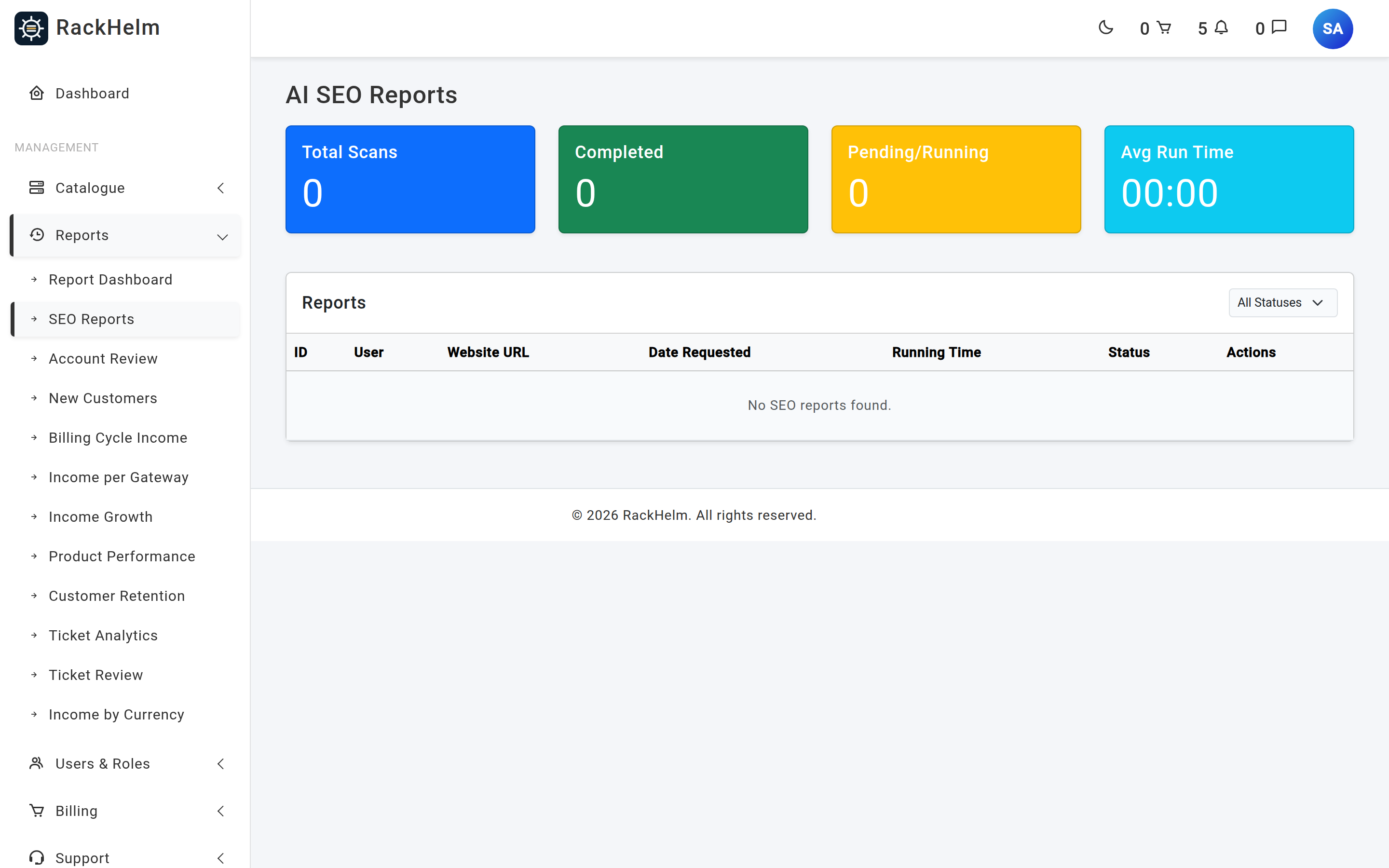Screen dimensions: 1389x868
Task: Click the Billing cart icon in sidebar
Action: click(37, 811)
